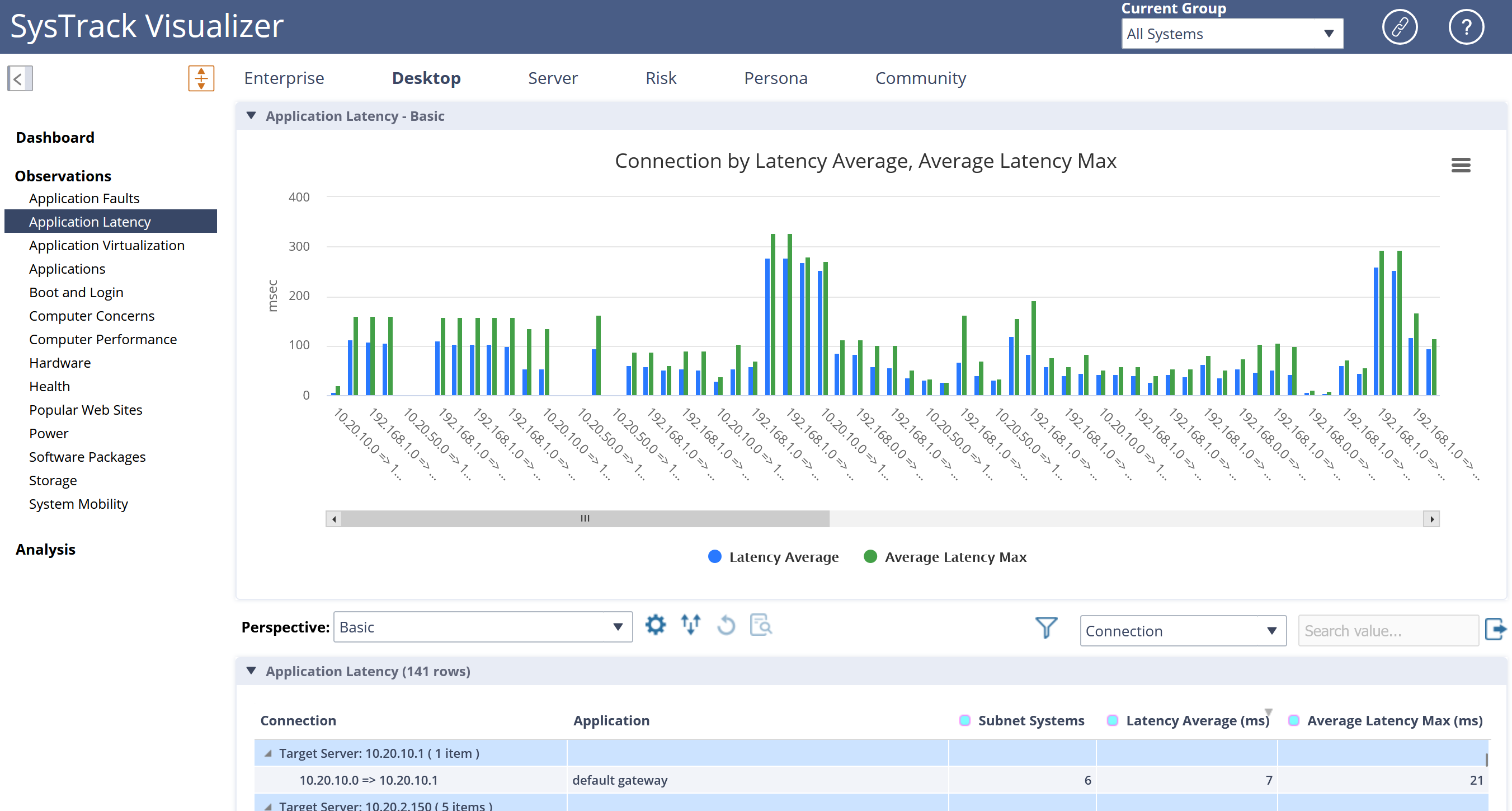Click the export icon beside search
1512x811 pixels.
pyautogui.click(x=1495, y=630)
